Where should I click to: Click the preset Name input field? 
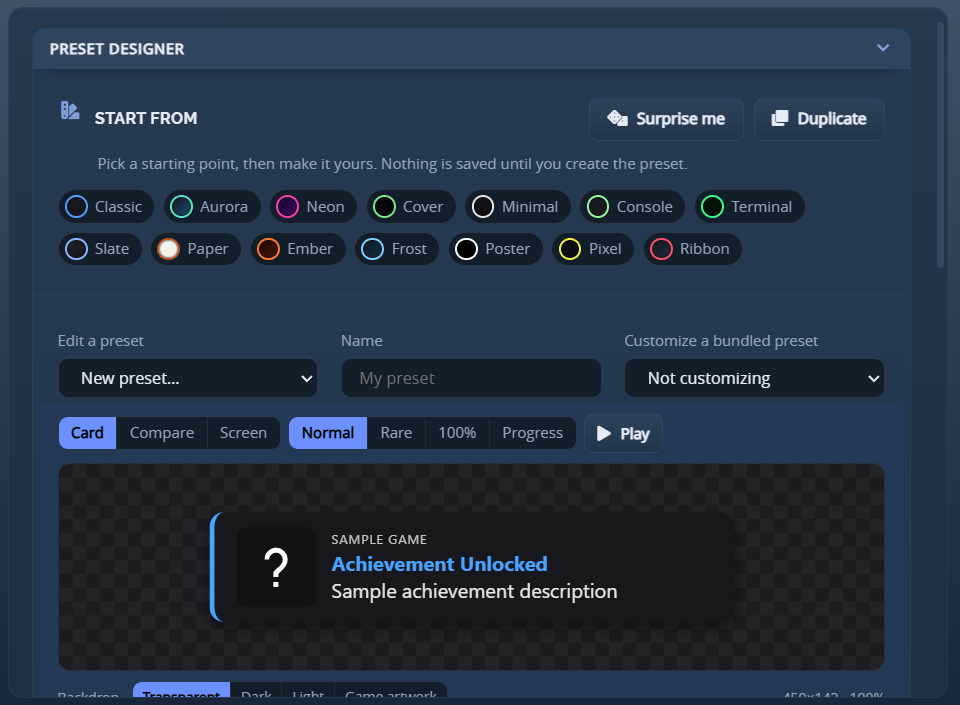click(x=471, y=378)
